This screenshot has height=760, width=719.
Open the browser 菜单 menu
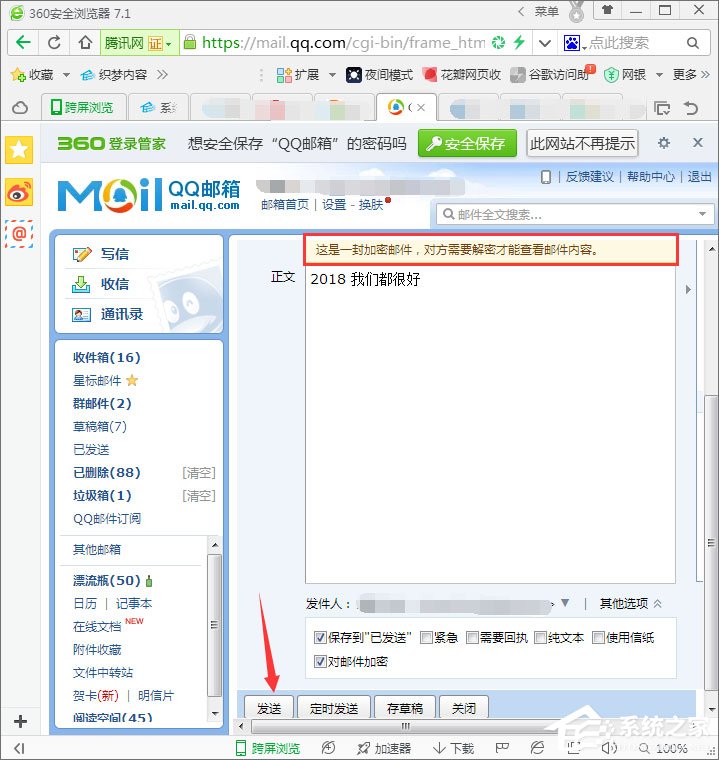point(546,11)
